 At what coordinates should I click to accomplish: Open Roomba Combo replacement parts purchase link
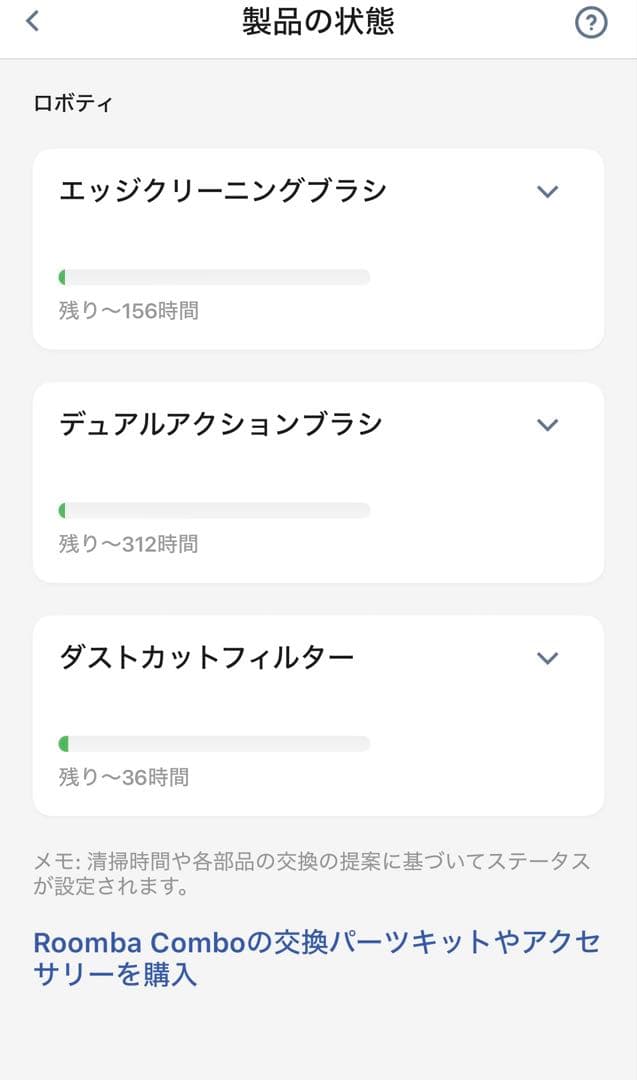coord(316,958)
